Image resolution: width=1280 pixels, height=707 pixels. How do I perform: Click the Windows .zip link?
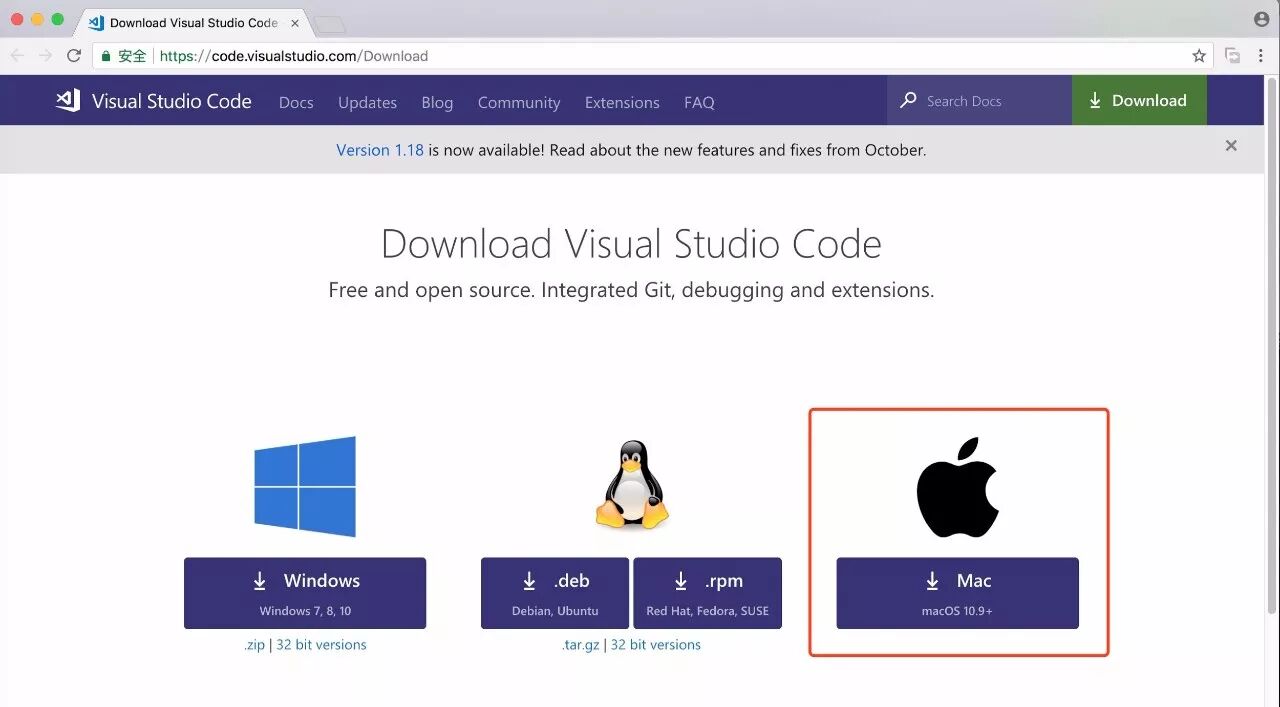click(255, 645)
